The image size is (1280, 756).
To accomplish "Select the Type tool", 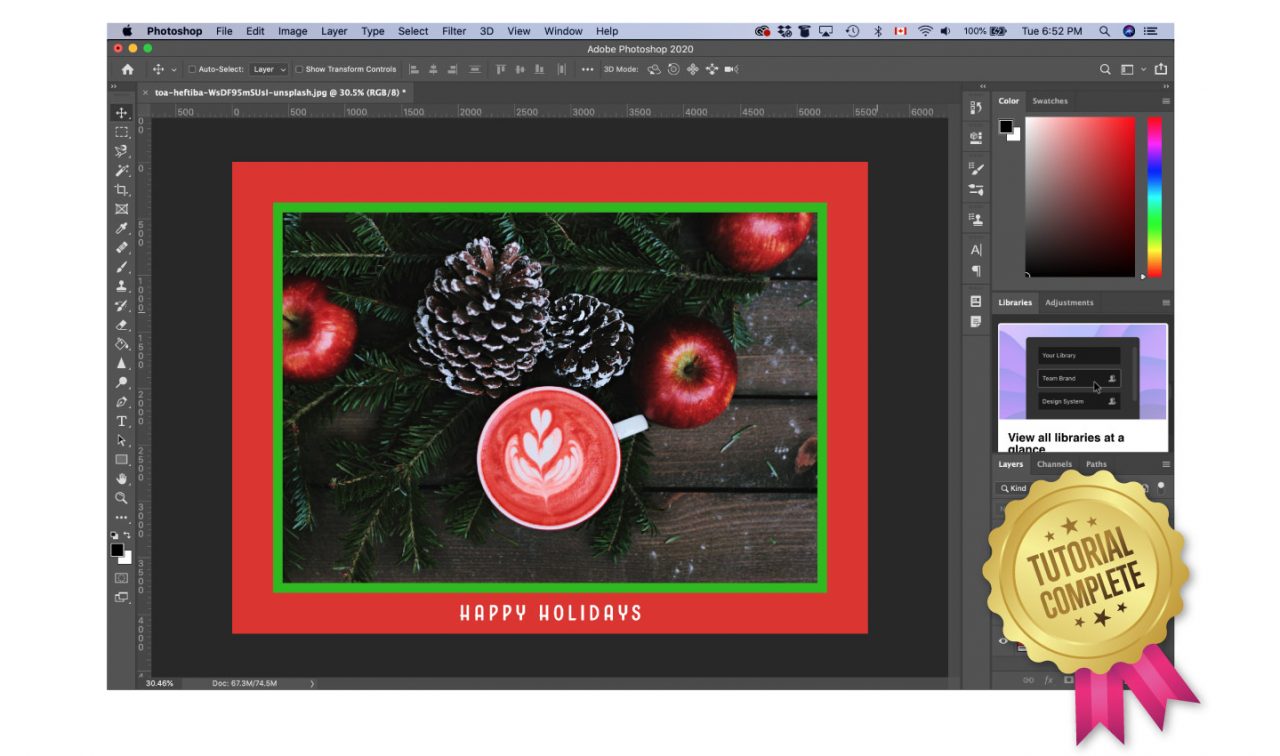I will 122,420.
